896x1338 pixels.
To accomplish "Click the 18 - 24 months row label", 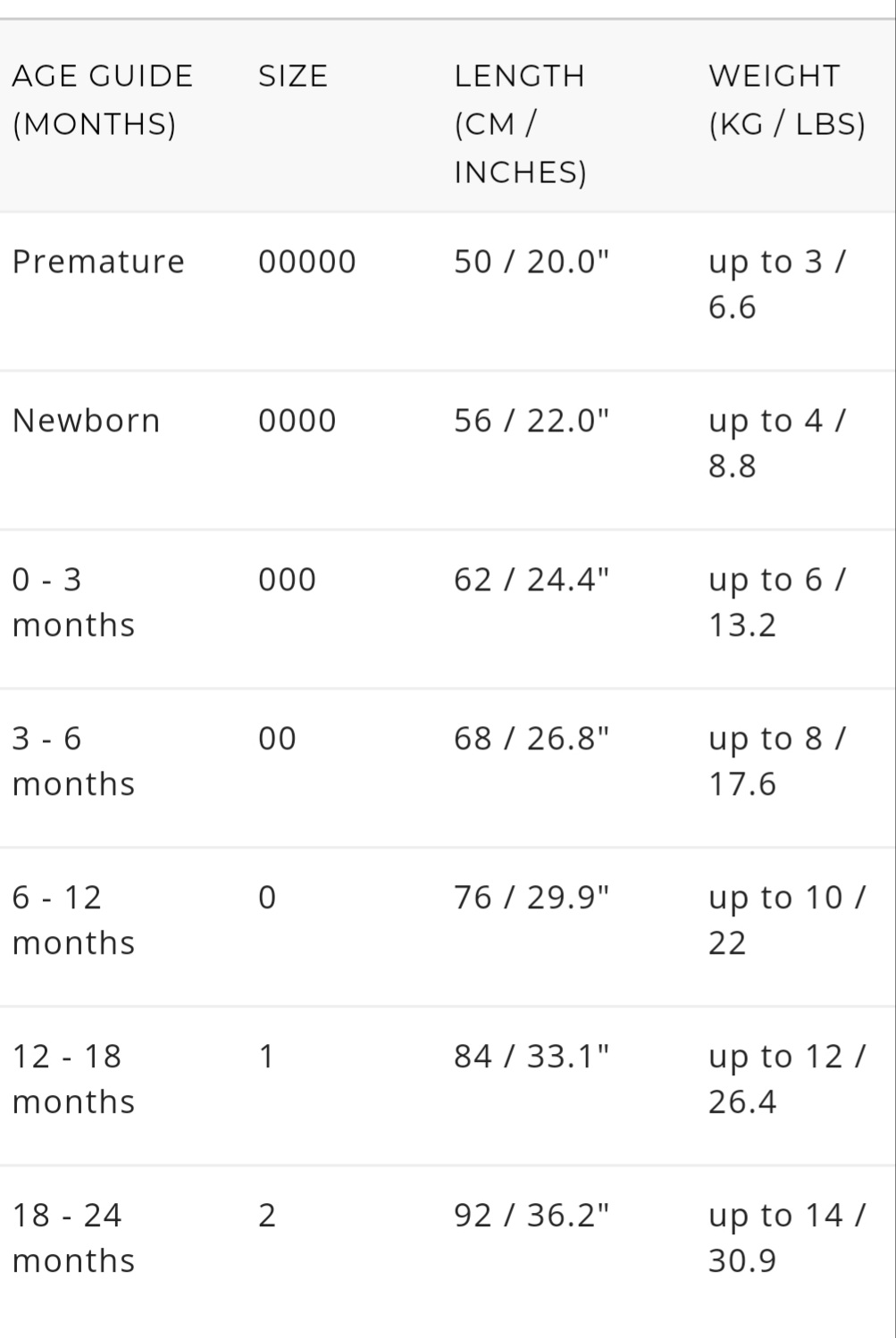I will [73, 1238].
